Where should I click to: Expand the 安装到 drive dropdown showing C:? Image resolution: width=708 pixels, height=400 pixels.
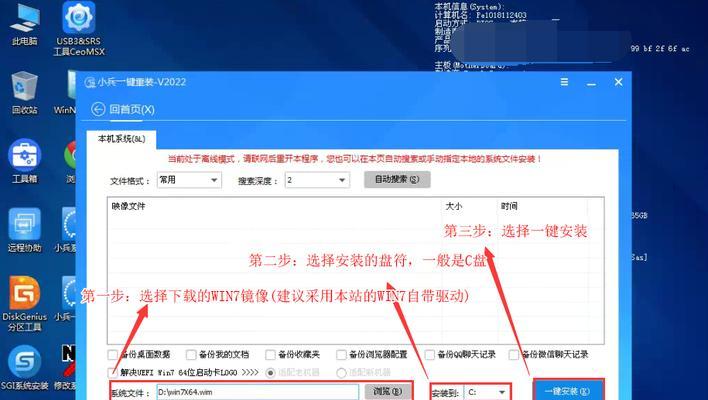click(488, 392)
